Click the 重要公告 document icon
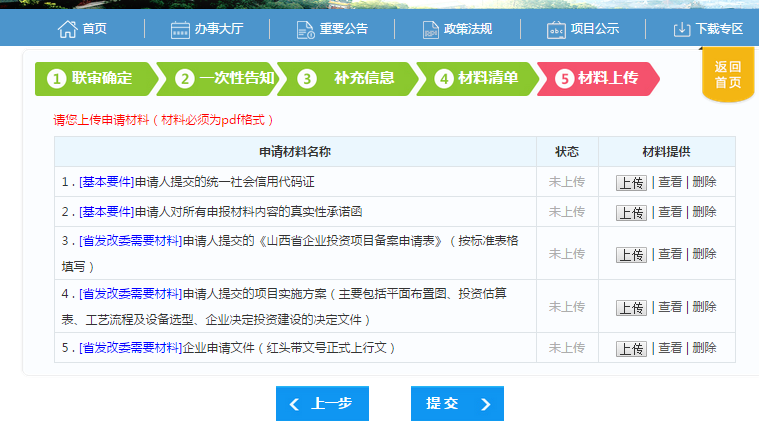Viewport: 759px width, 421px height. (305, 29)
